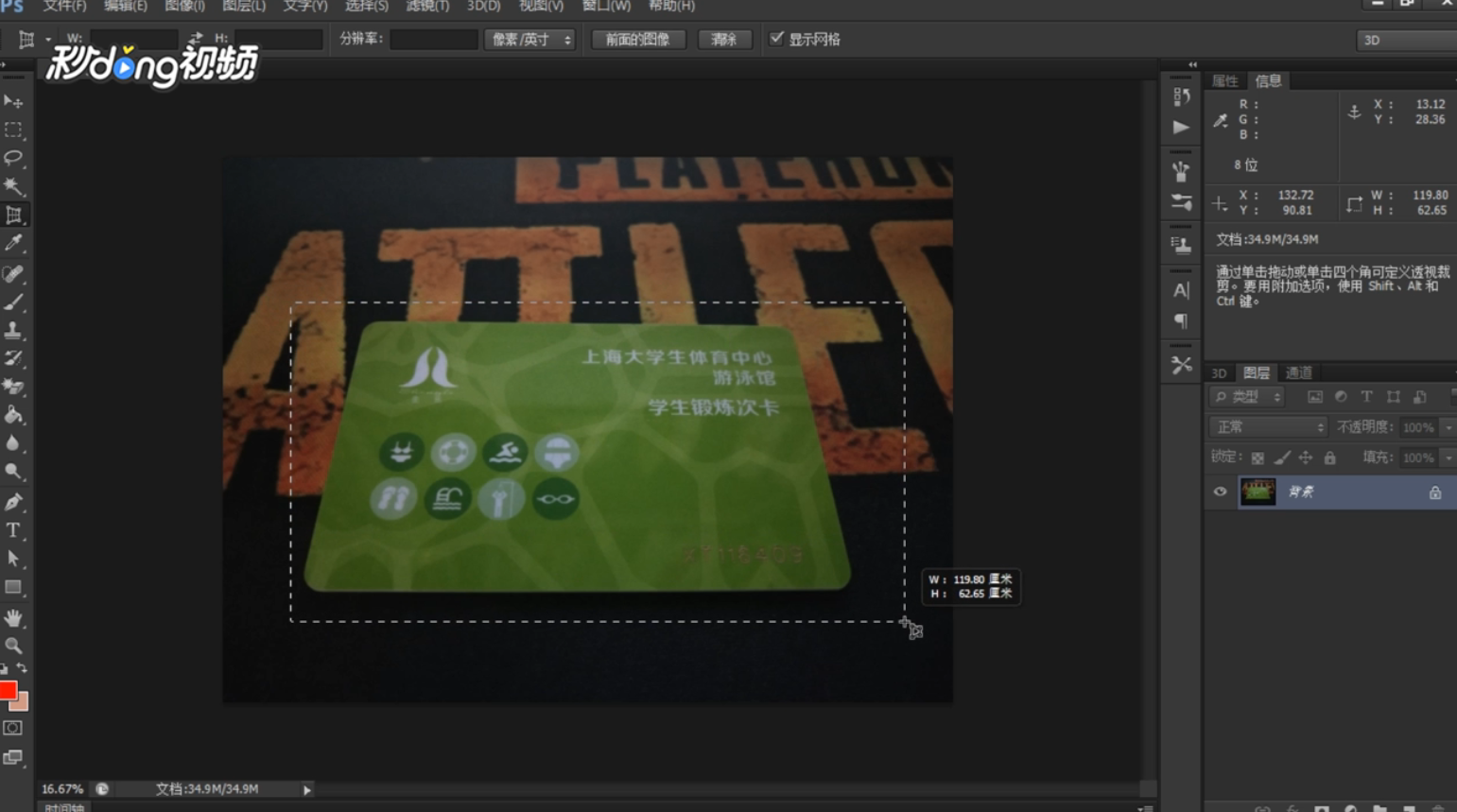Click the 前面的图像 button
Screen dimensions: 1457x812
coord(638,39)
